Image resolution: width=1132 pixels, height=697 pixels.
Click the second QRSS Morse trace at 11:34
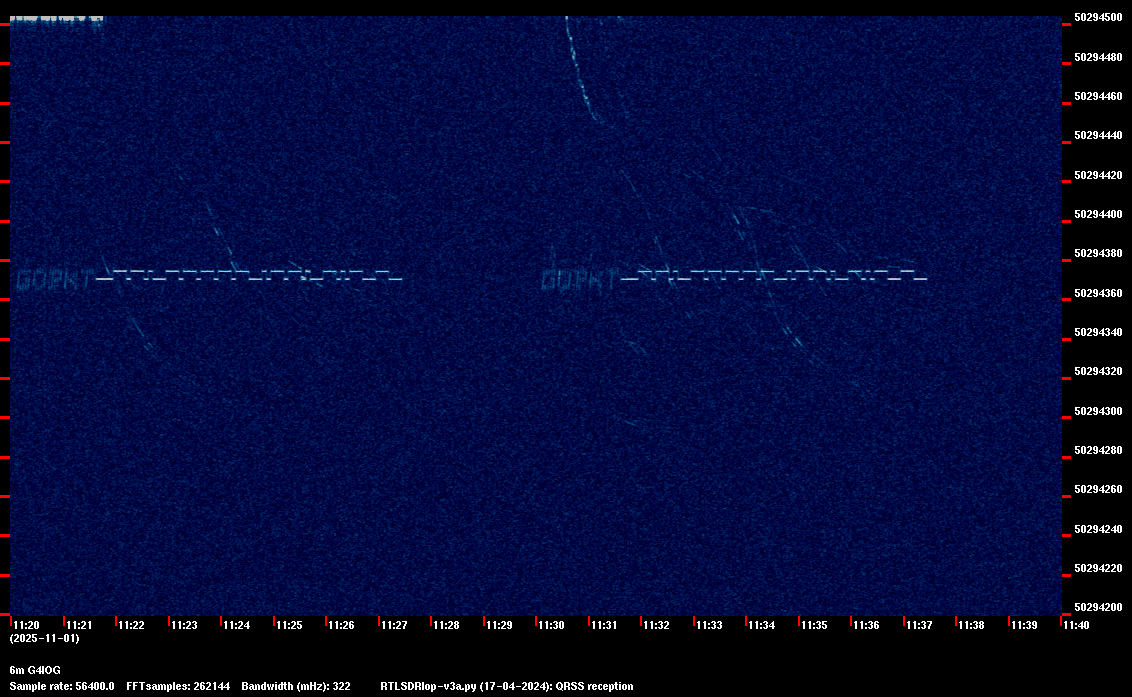tap(773, 276)
